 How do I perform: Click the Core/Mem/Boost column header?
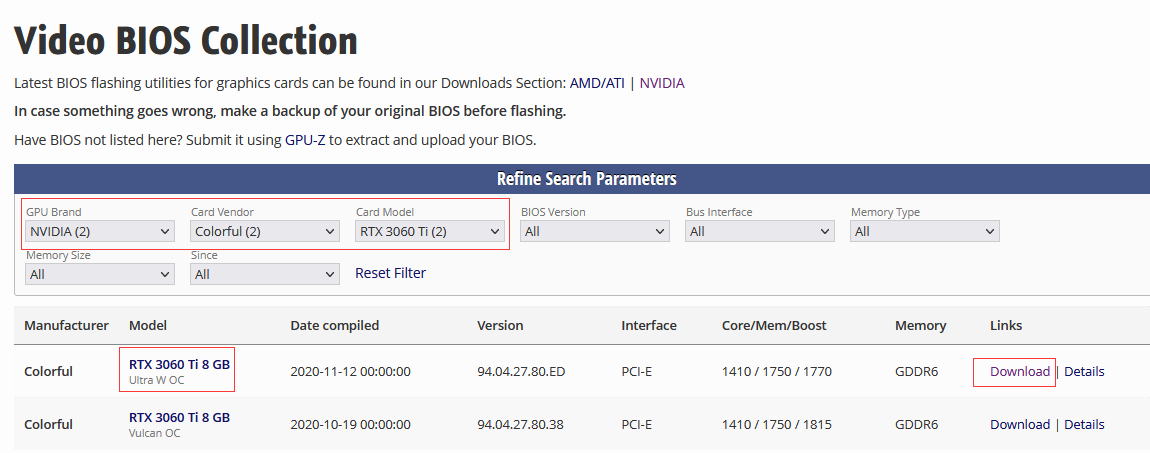(774, 325)
